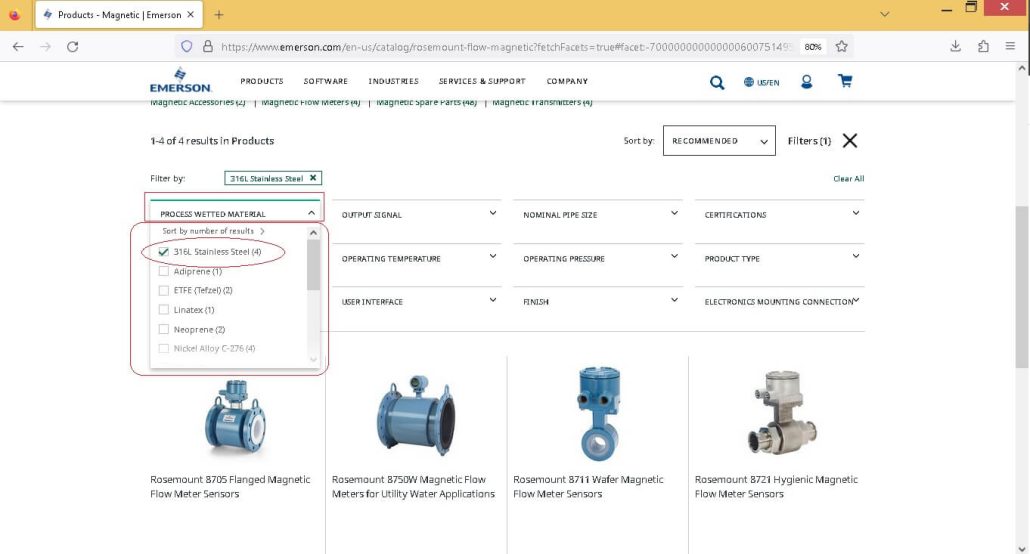Click the shield tracking protection icon
The image size is (1030, 554).
click(x=187, y=47)
